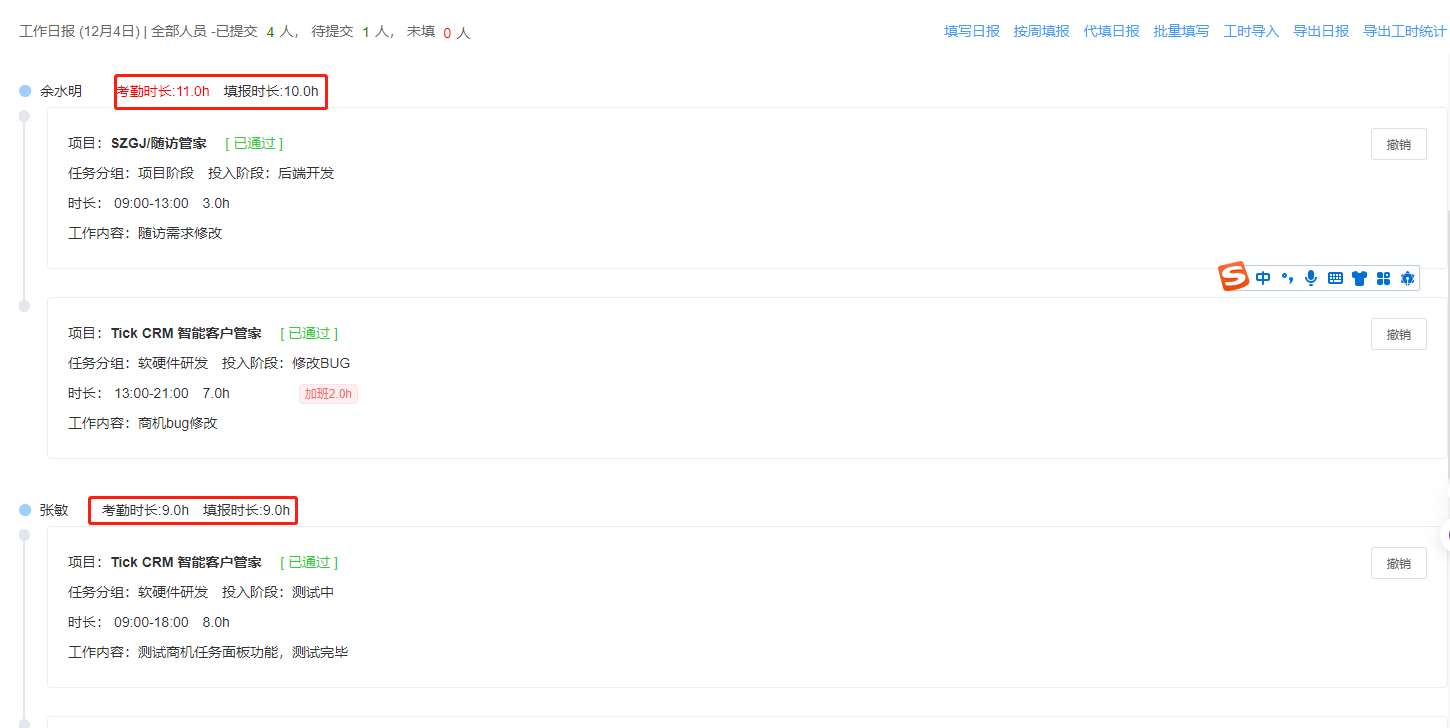Viewport: 1450px width, 728px height.
Task: Click the 代填日报 link
Action: pyautogui.click(x=1112, y=31)
